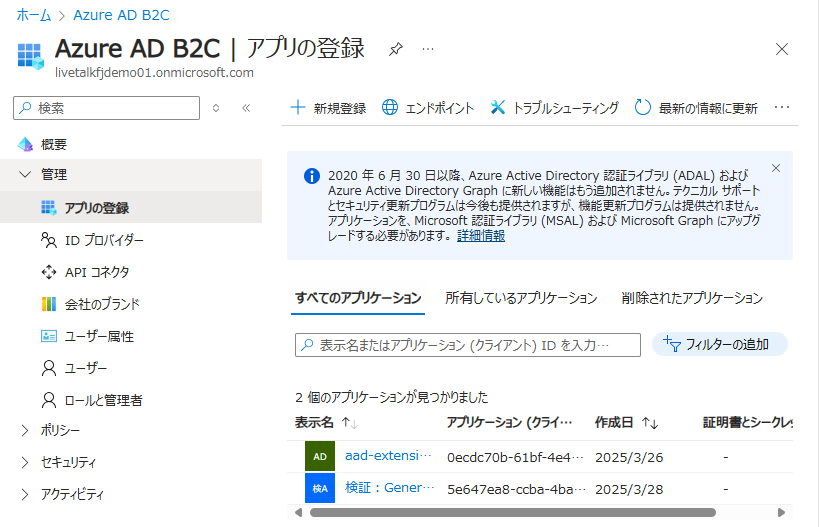The image size is (819, 527).
Task: Click トラブルシューティング wrench icon
Action: pyautogui.click(x=498, y=108)
